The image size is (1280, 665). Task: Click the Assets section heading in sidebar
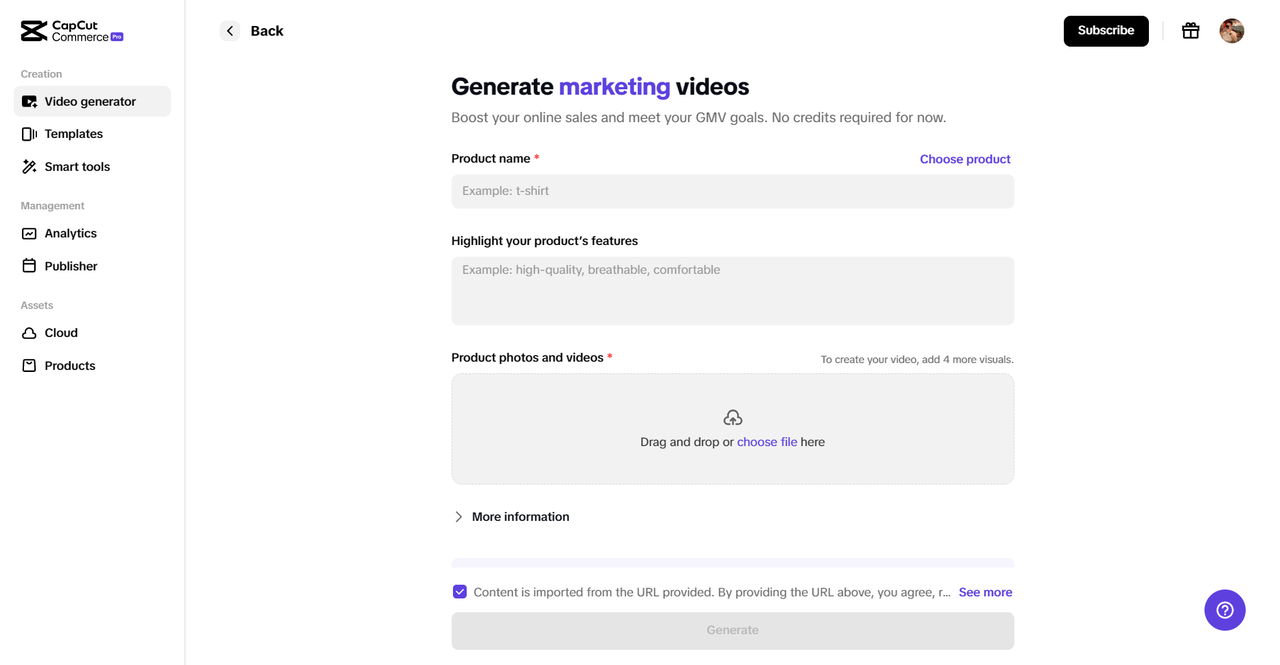pos(37,305)
